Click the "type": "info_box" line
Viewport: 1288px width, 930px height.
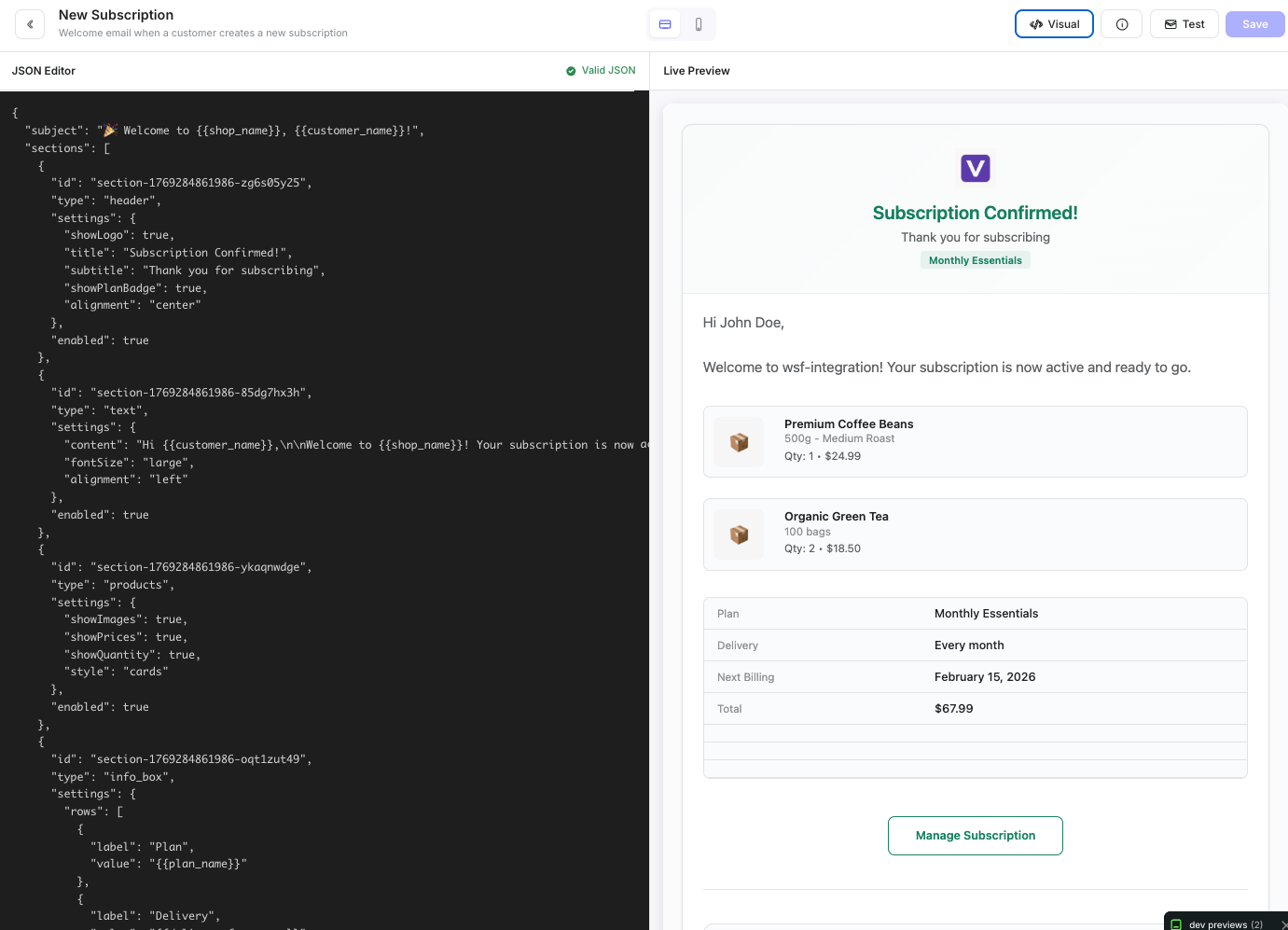[x=113, y=777]
